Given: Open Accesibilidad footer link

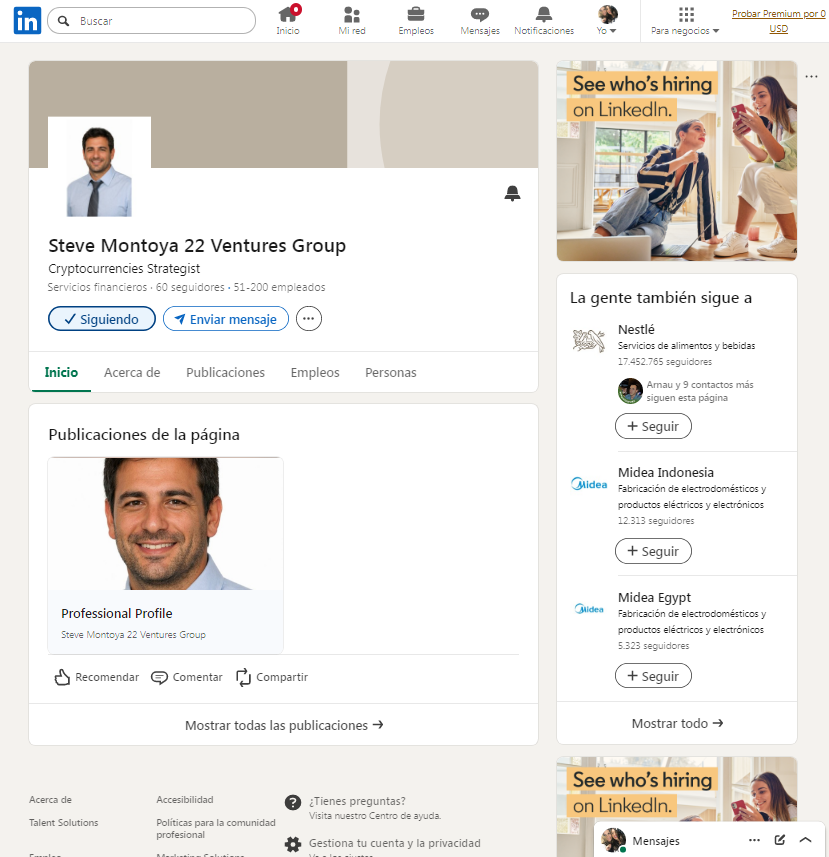Looking at the screenshot, I should (185, 800).
